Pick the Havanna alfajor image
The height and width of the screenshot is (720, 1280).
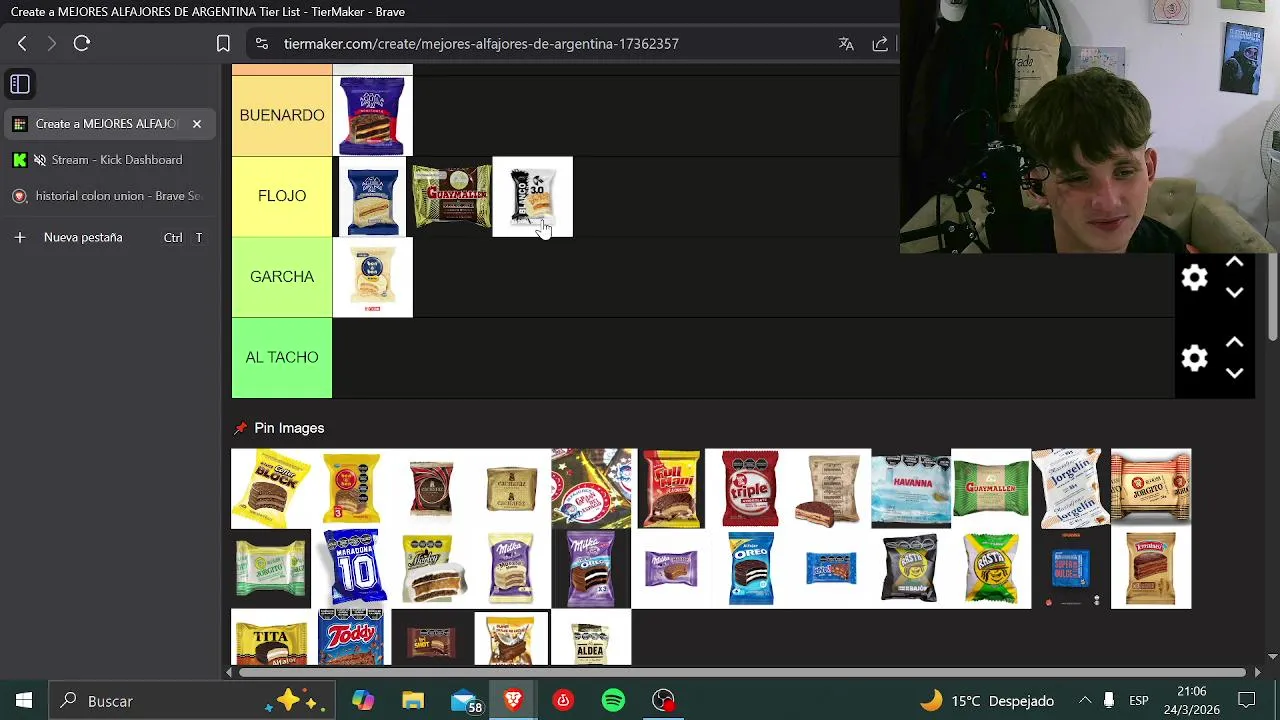coord(911,488)
